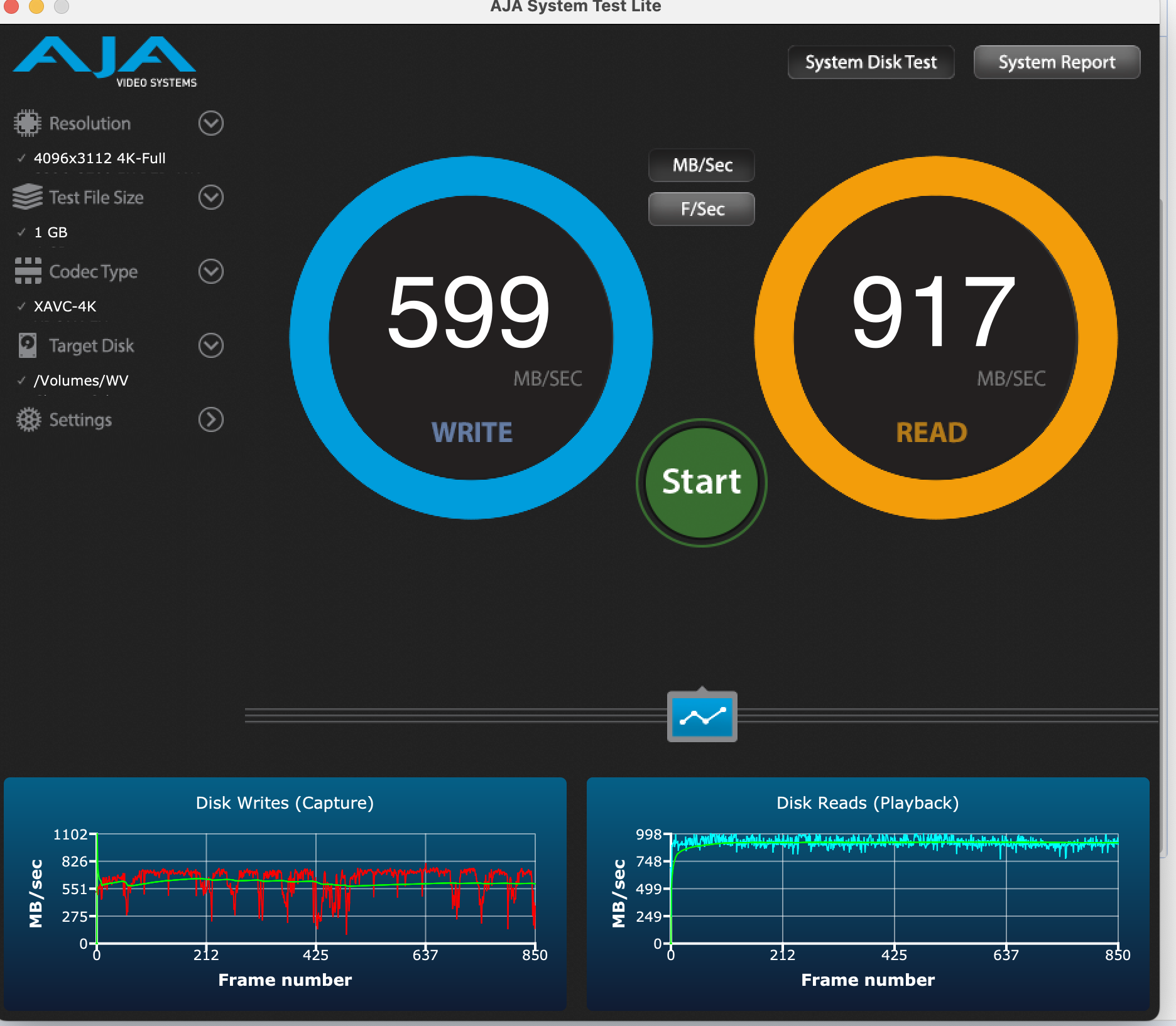Select the 1 GB file size option

[50, 232]
